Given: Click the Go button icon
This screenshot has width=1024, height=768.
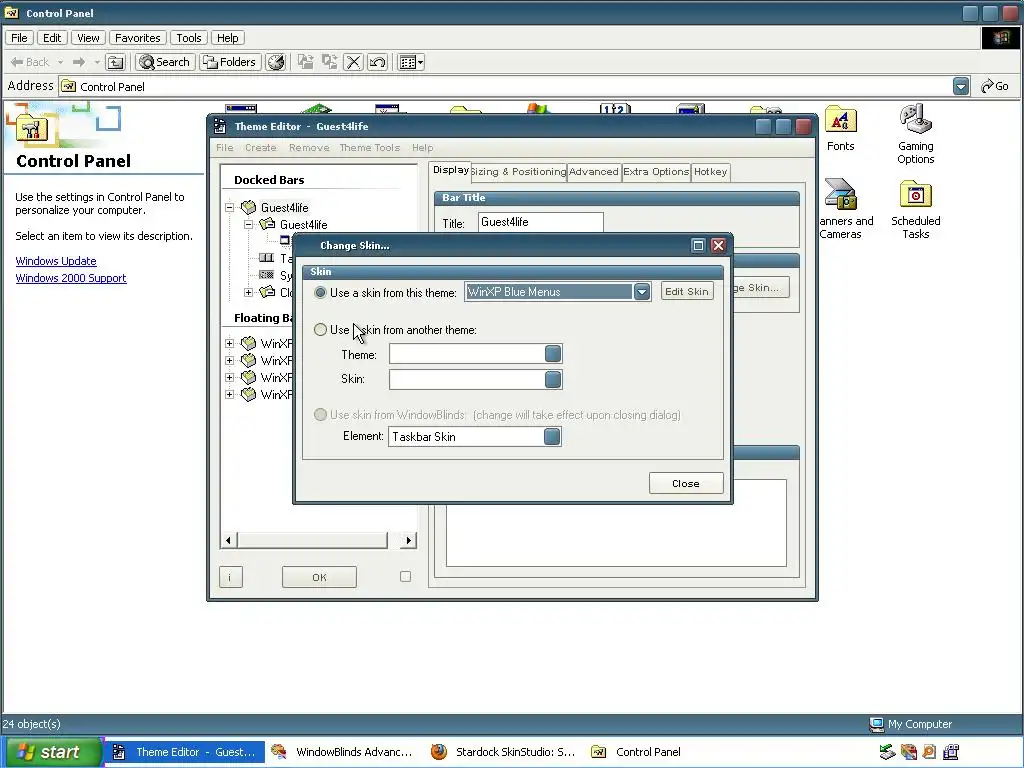Looking at the screenshot, I should click(x=995, y=86).
